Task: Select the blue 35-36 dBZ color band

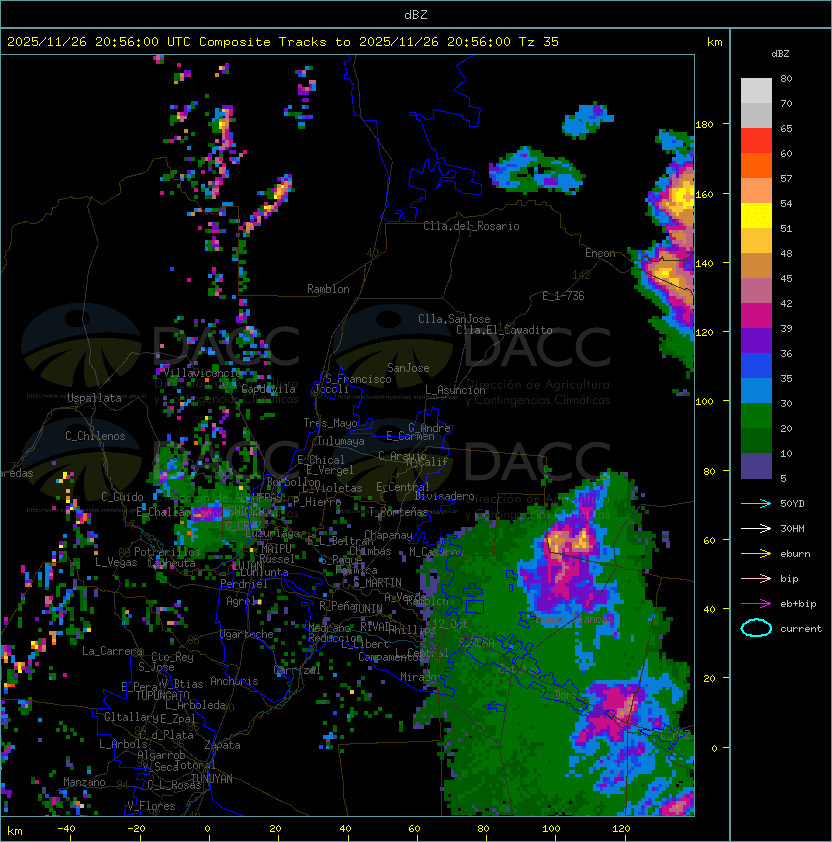Action: point(756,366)
